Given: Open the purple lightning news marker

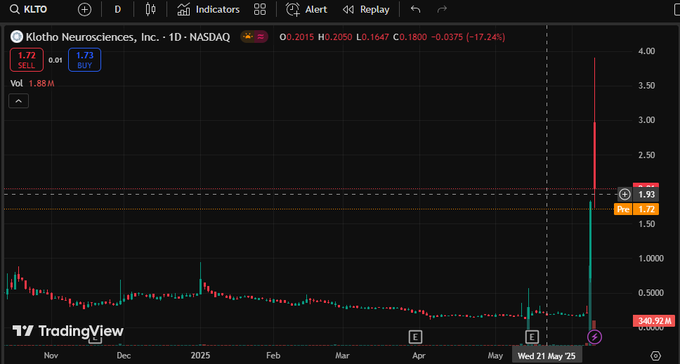Looking at the screenshot, I should [x=594, y=337].
